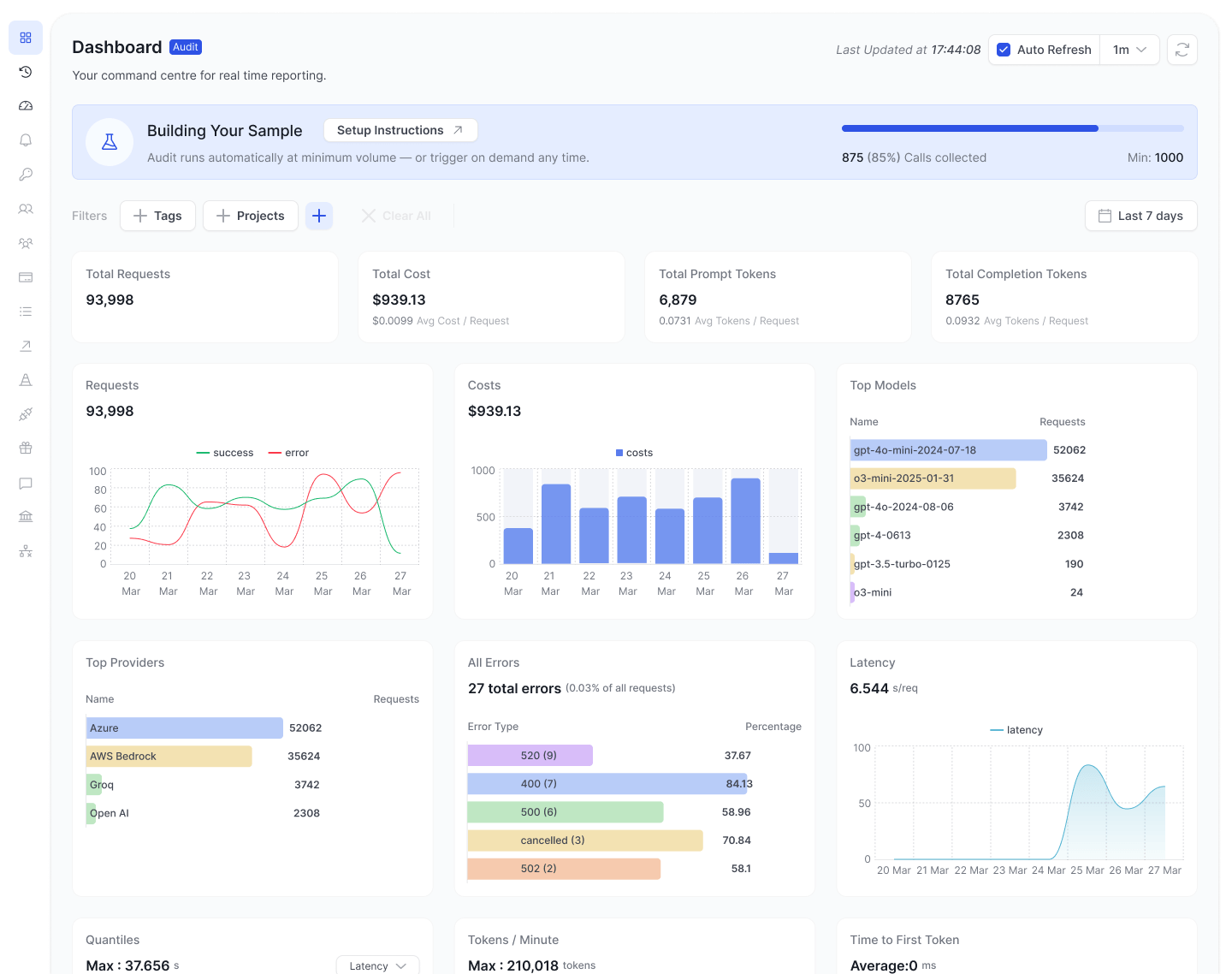Click the speedometer gauge sidebar icon
The width and height of the screenshot is (1232, 974).
[26, 106]
